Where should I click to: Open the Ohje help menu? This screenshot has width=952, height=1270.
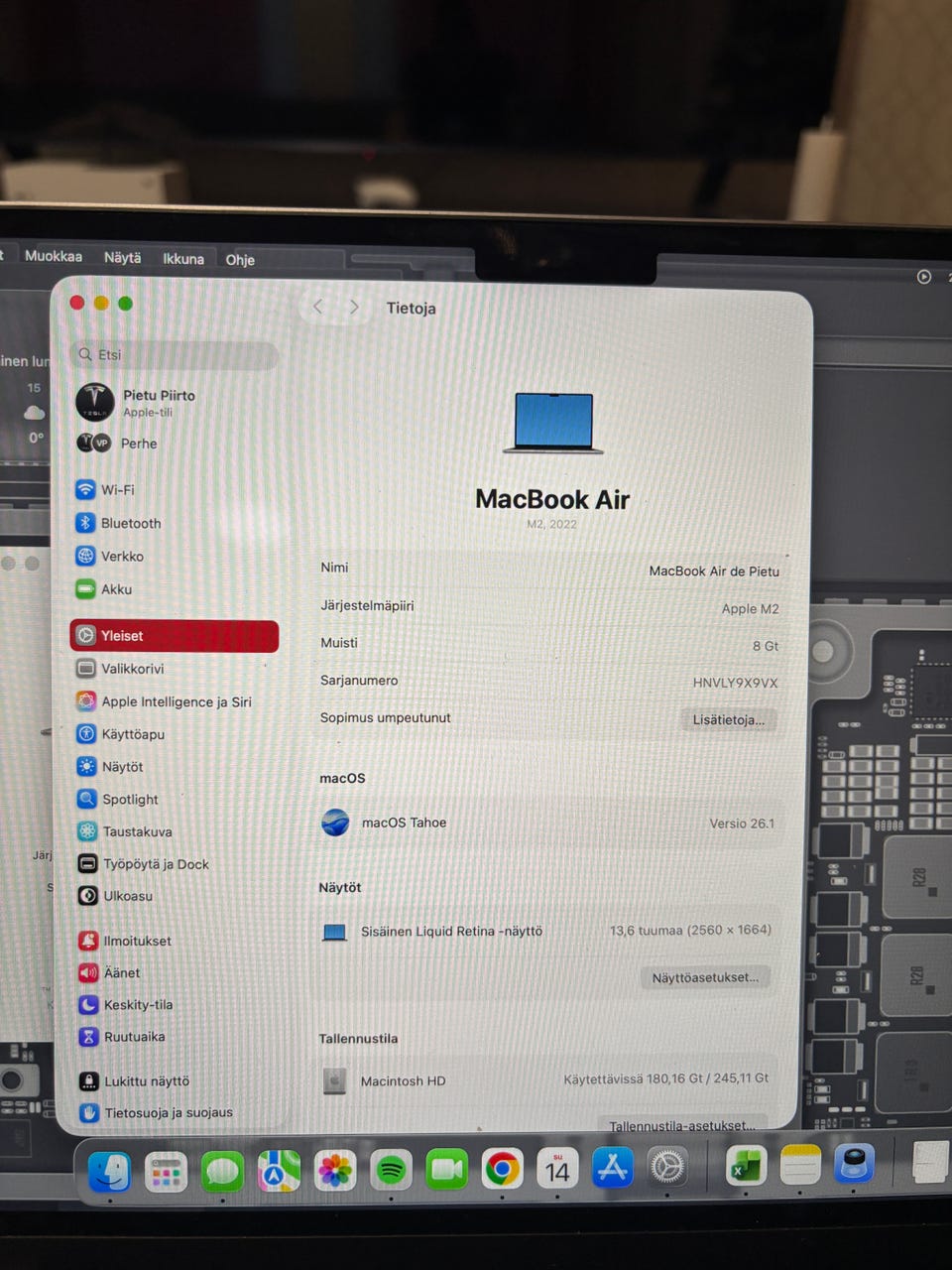click(240, 260)
